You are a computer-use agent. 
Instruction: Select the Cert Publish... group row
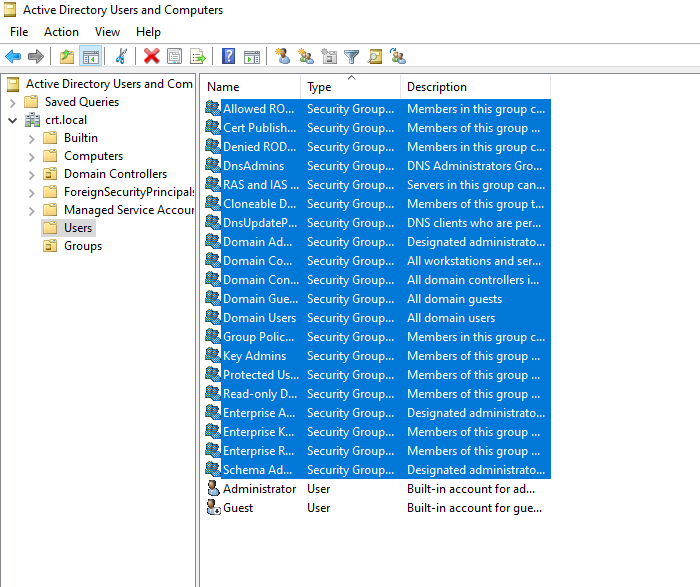coord(378,127)
